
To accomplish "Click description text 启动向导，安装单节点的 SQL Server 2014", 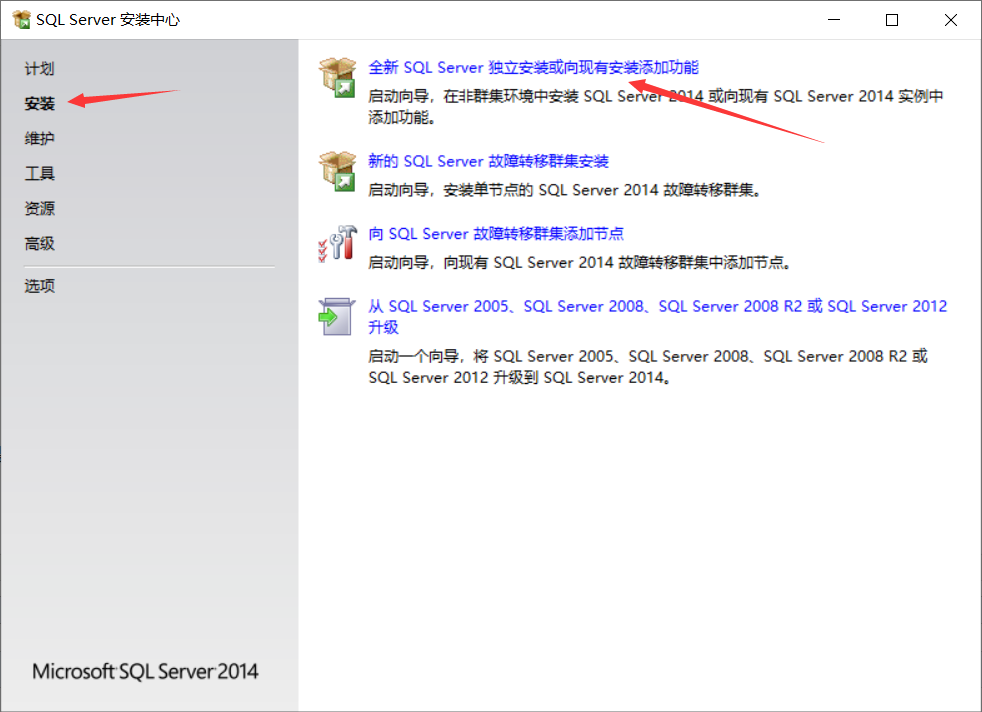I will [564, 190].
